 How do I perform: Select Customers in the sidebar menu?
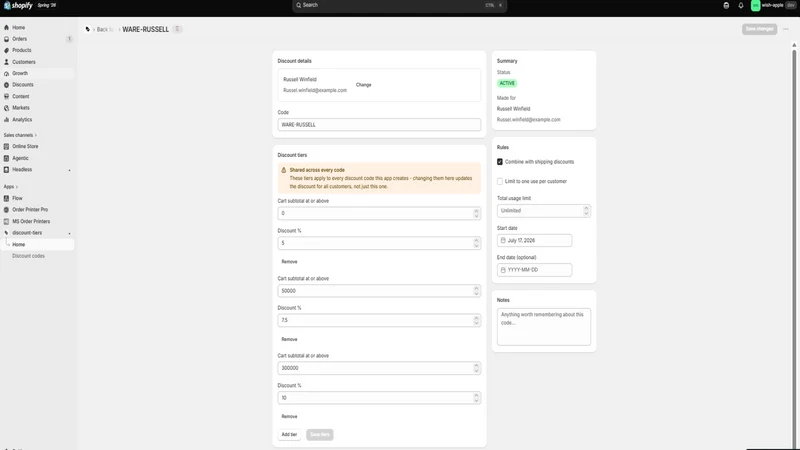24,62
